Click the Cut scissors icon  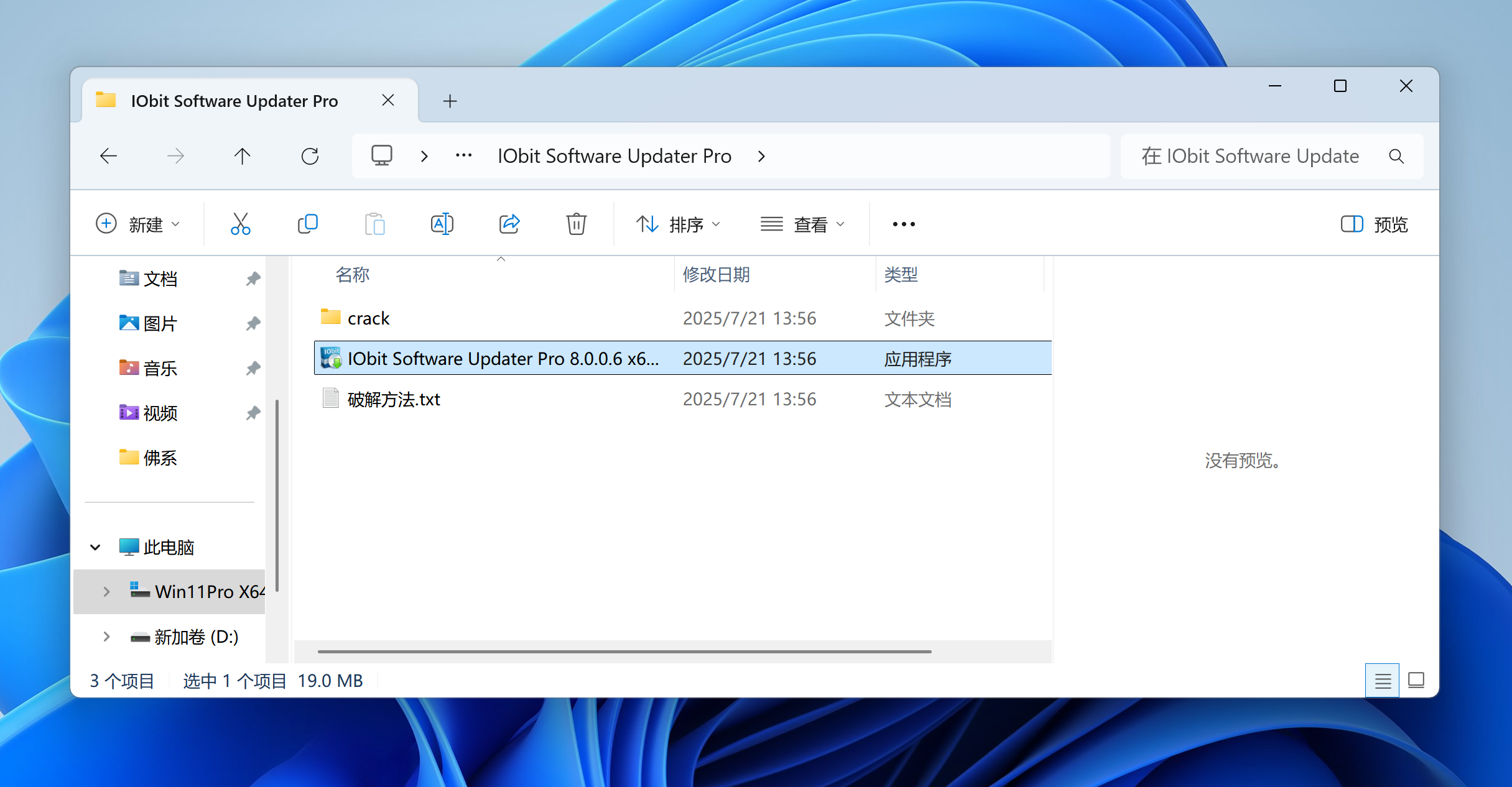[240, 224]
